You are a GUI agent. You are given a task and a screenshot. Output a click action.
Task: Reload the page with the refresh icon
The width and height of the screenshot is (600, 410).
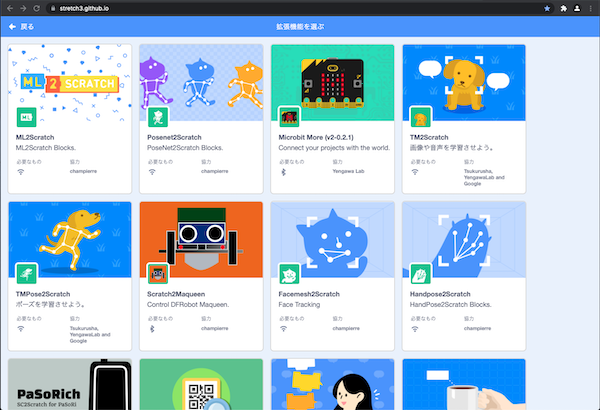36,8
